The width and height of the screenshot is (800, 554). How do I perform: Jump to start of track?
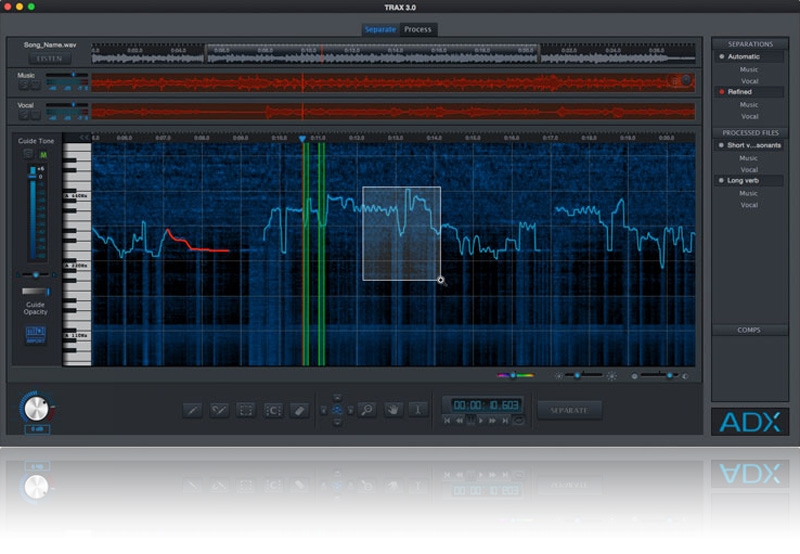447,420
